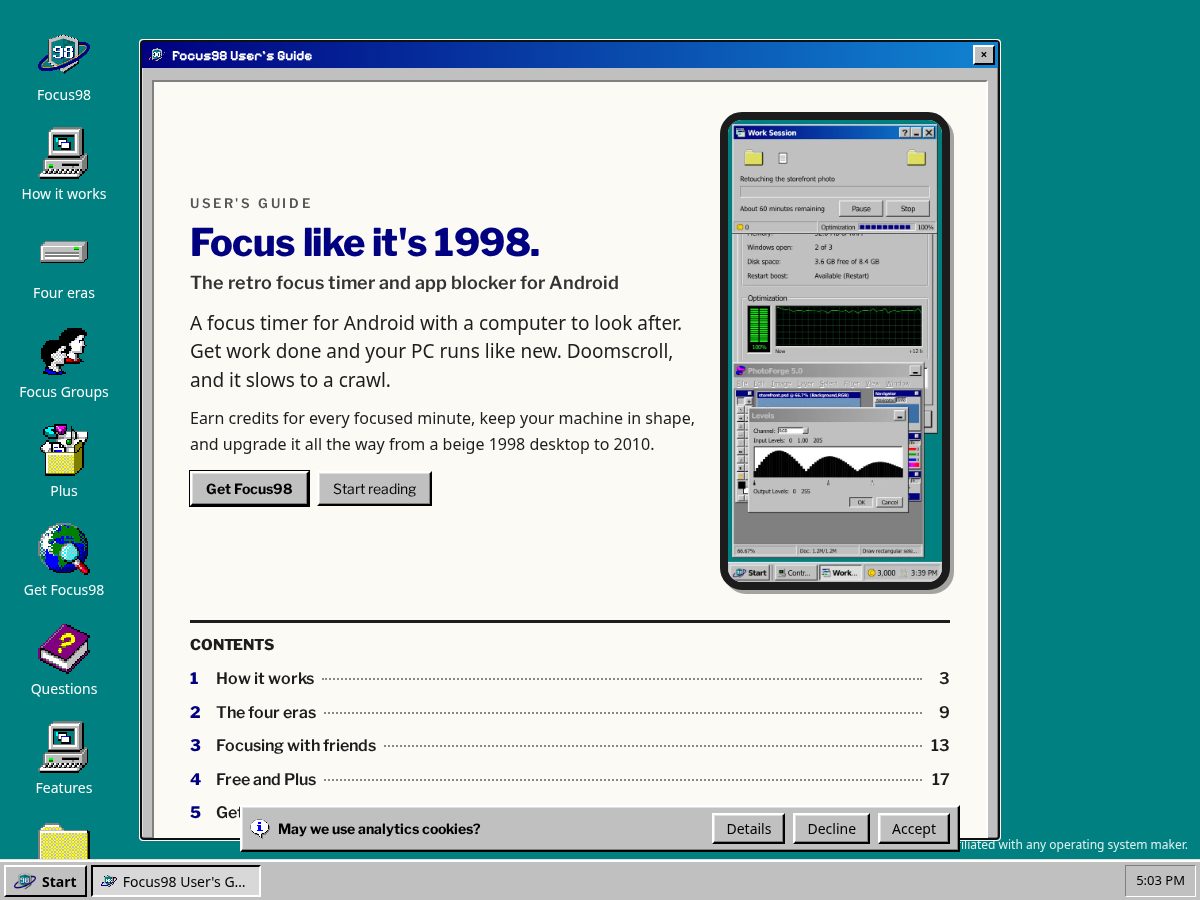
Task: Go to Free and Plus contents entry
Action: (x=569, y=779)
